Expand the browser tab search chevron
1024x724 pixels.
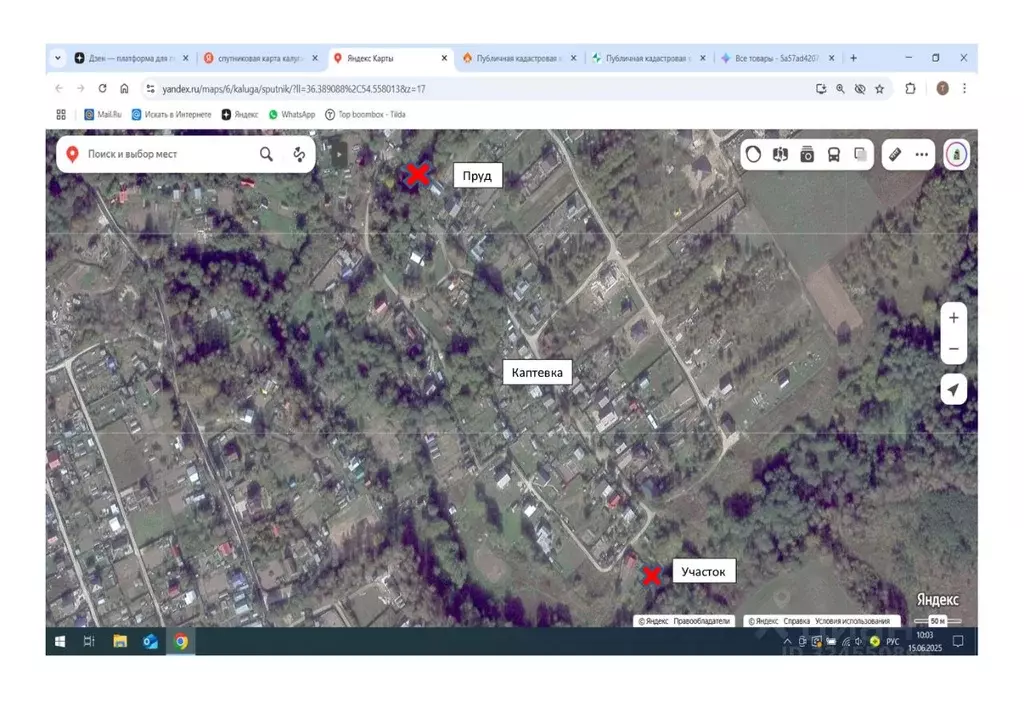(x=58, y=58)
